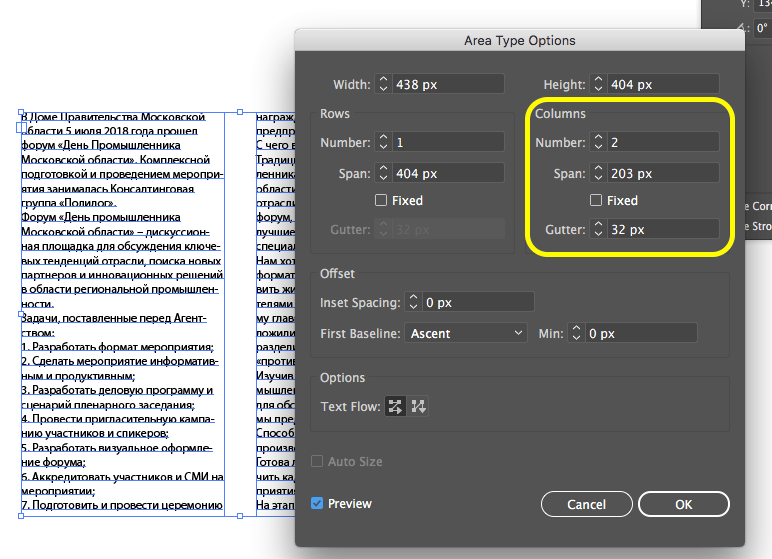This screenshot has height=559, width=772.
Task: Click the Cancel button
Action: [586, 504]
